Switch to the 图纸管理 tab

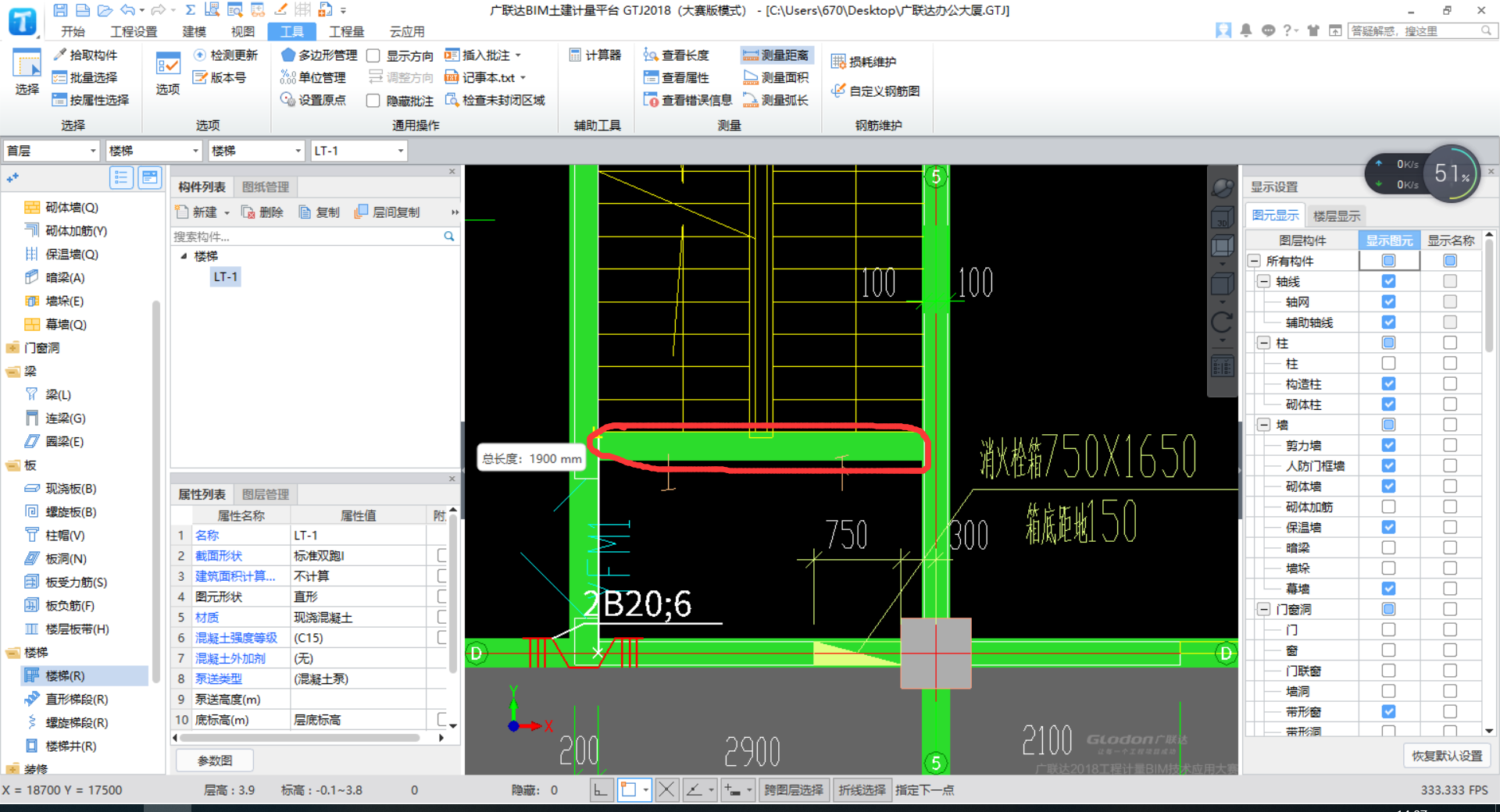point(266,187)
